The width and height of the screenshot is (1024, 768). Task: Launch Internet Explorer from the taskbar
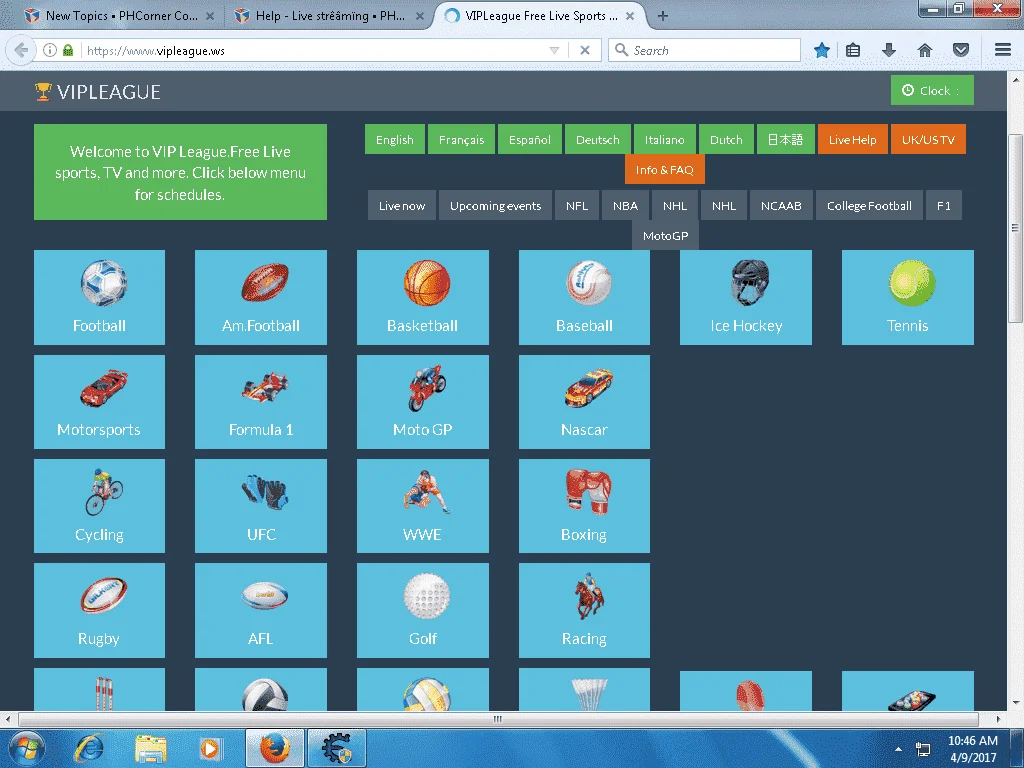(89, 748)
